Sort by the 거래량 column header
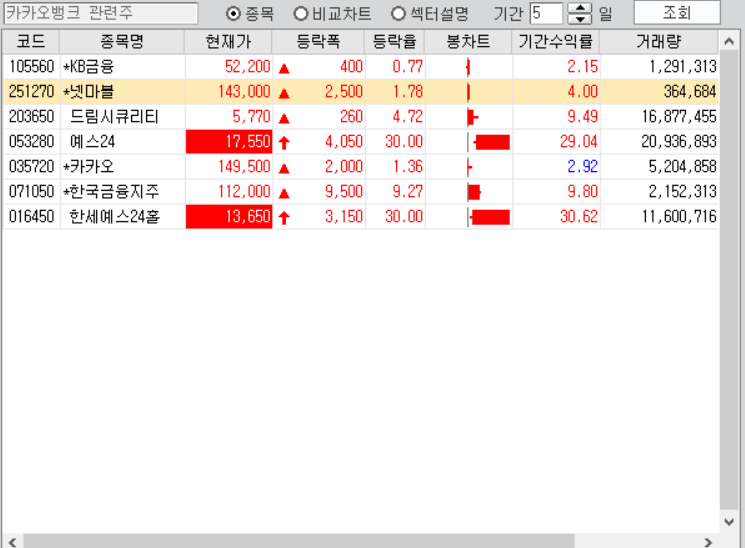Image resolution: width=745 pixels, height=548 pixels. point(659,42)
